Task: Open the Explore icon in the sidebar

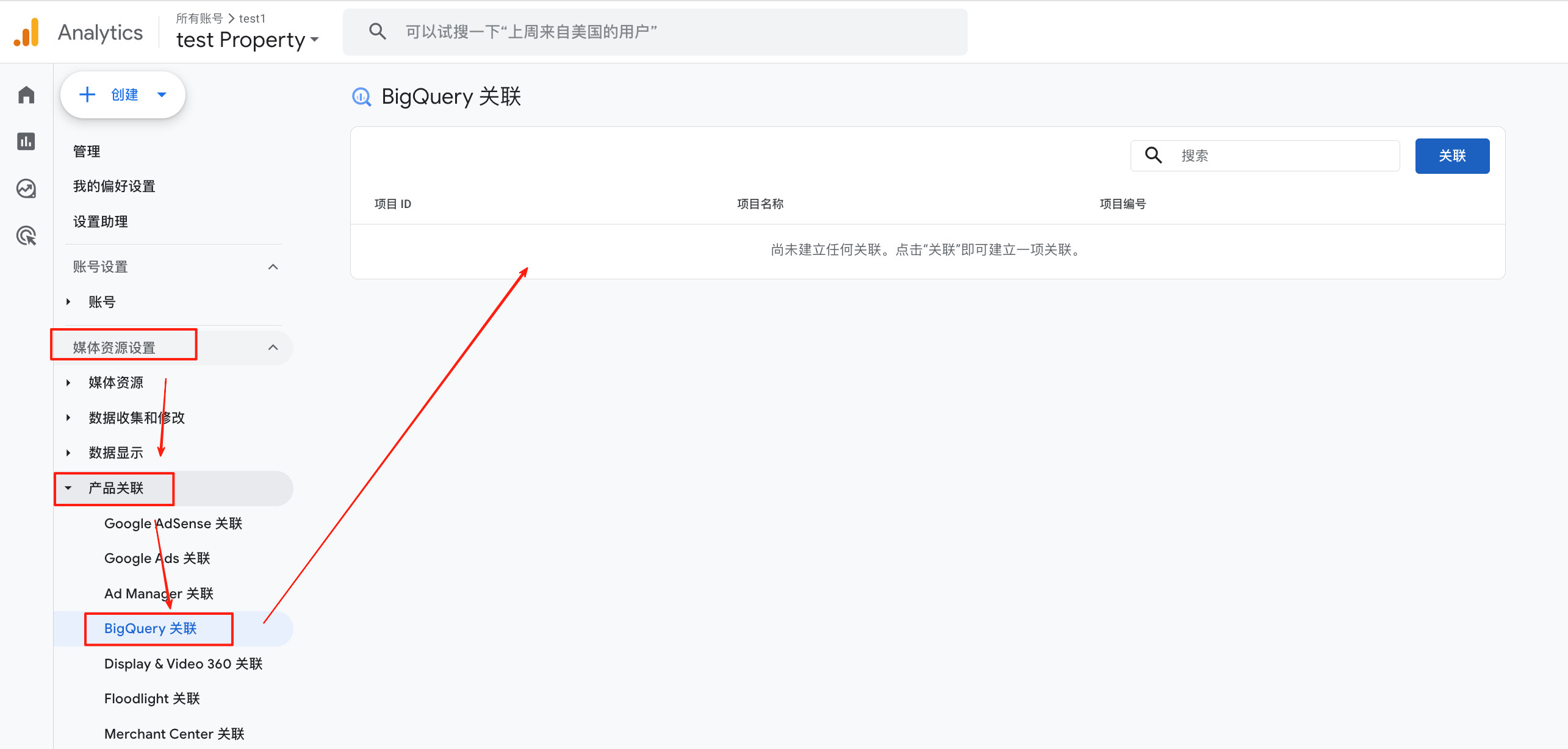Action: pyautogui.click(x=26, y=188)
